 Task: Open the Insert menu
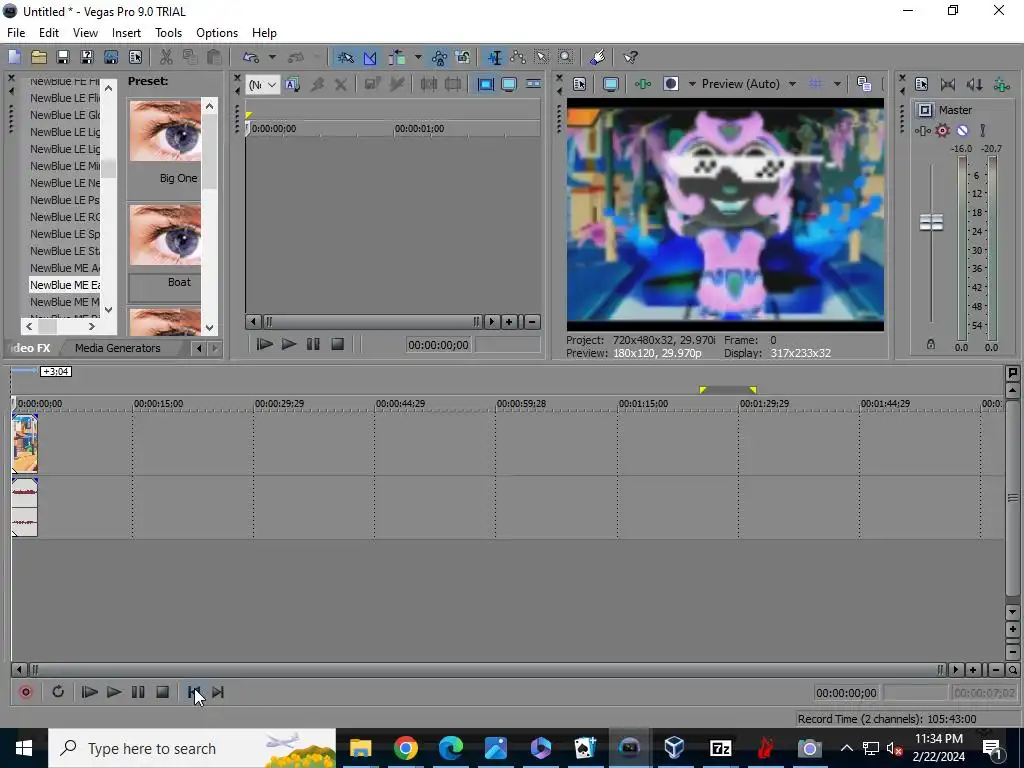pos(126,33)
